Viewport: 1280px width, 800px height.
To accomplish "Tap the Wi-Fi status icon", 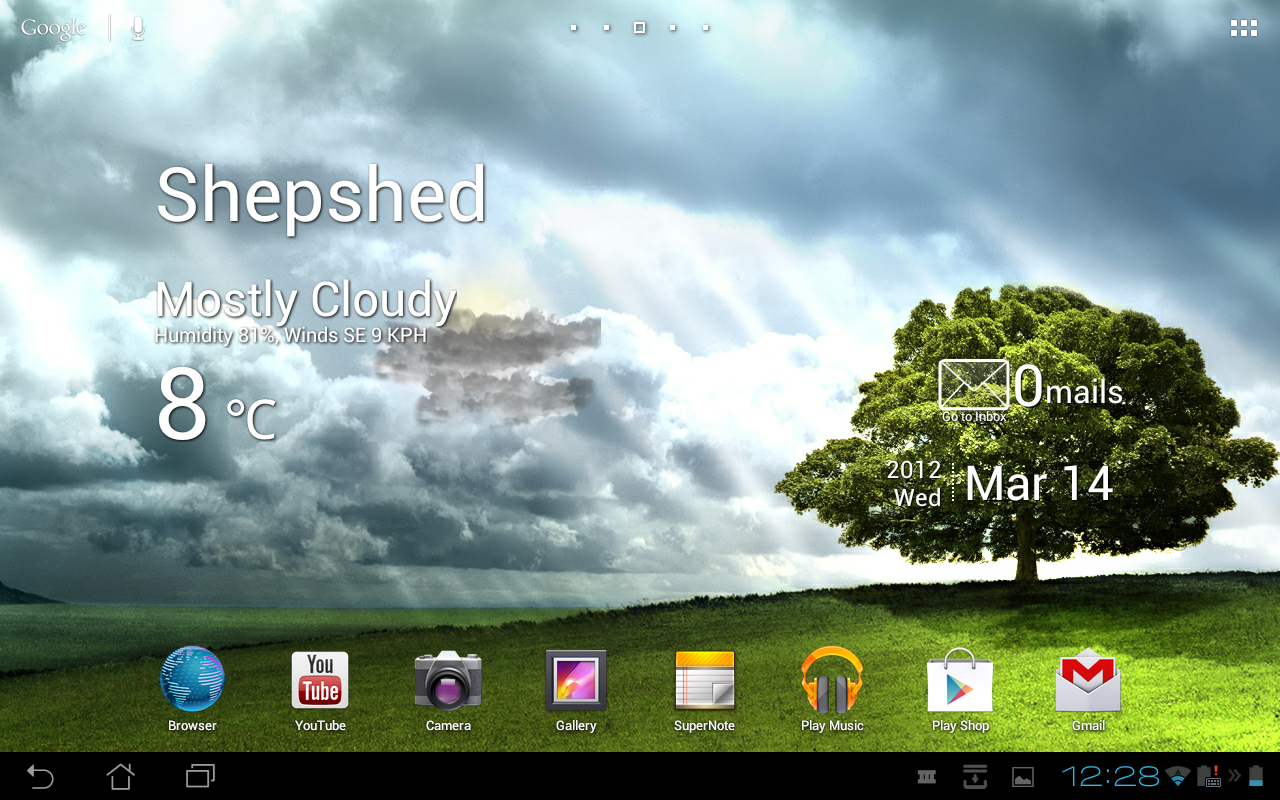I will (1178, 777).
